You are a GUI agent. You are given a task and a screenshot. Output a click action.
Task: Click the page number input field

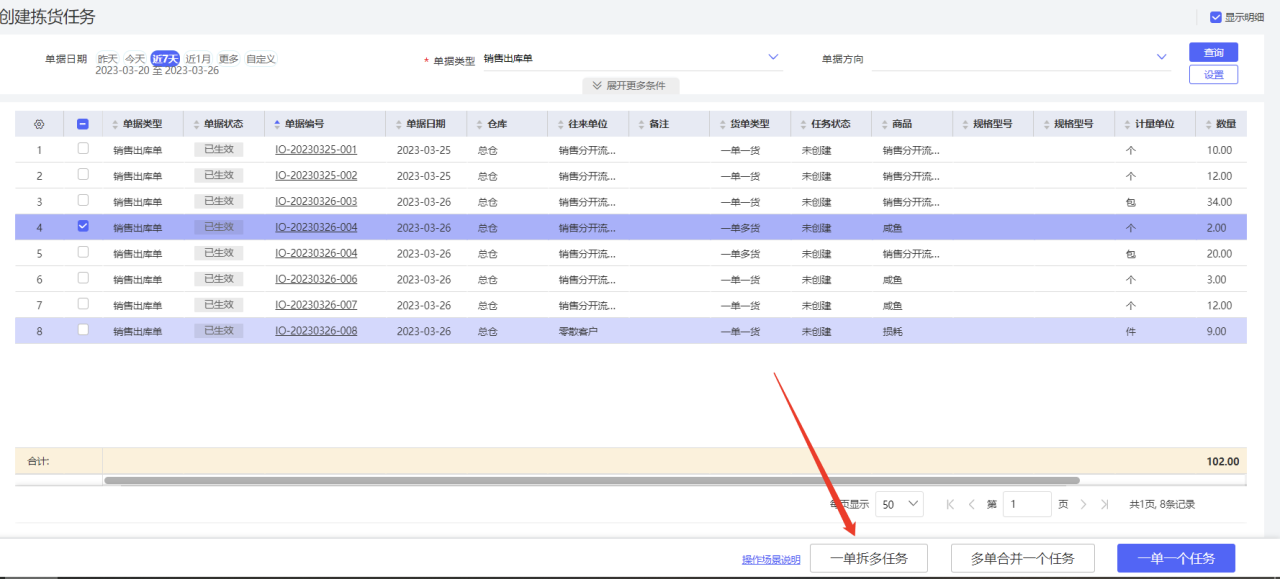tap(1027, 505)
